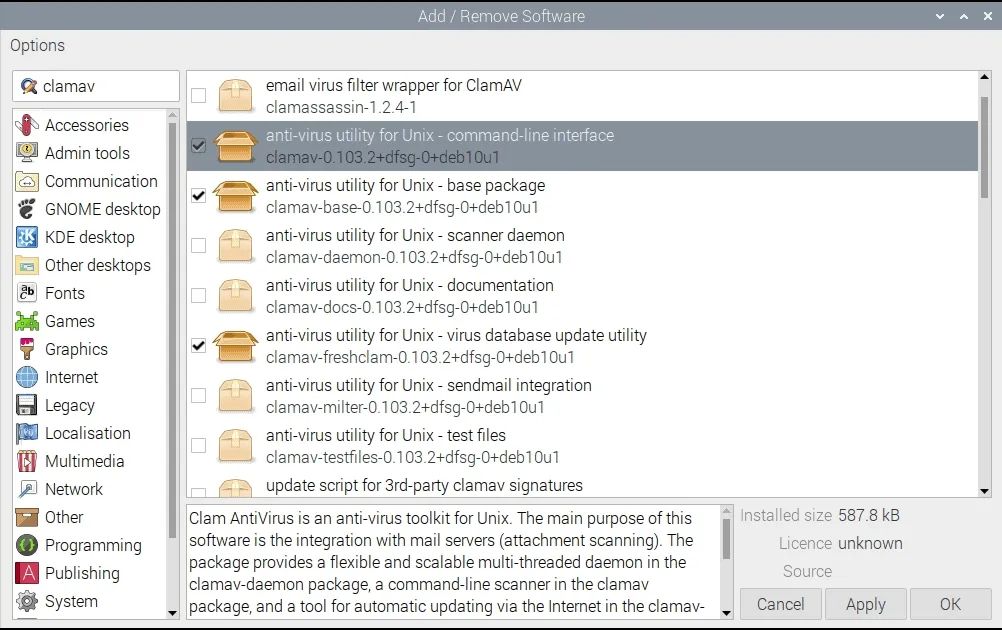Click the clamav-docs package box icon
Image resolution: width=1002 pixels, height=630 pixels.
coord(236,296)
